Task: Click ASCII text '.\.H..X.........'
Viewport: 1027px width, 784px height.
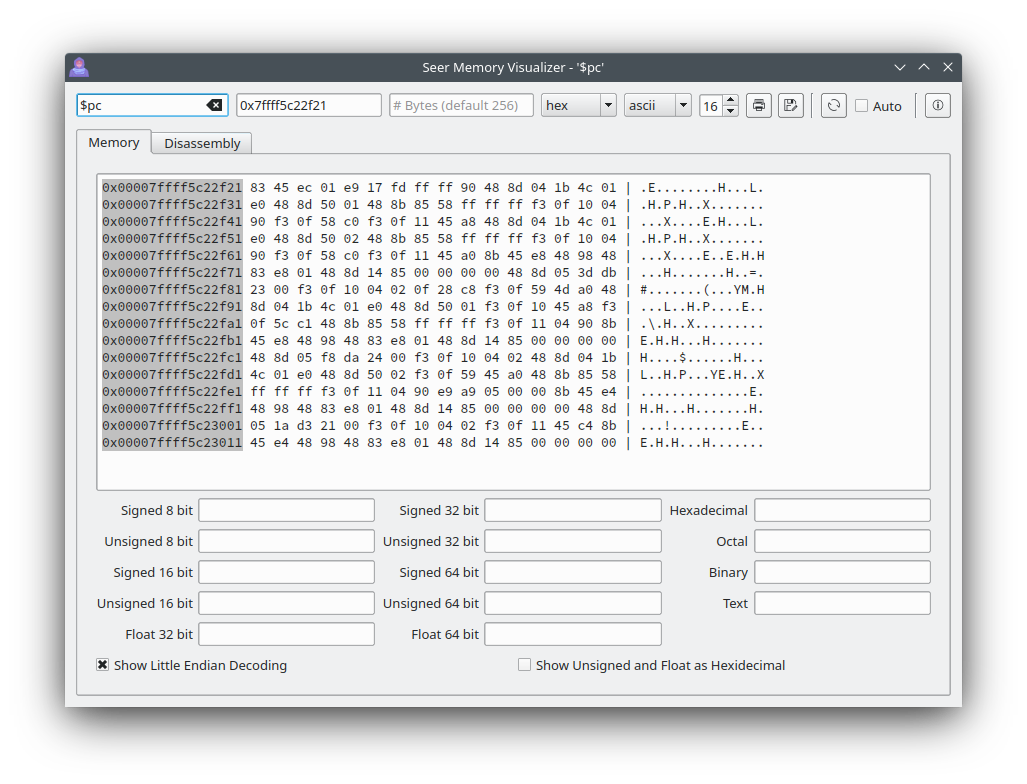Action: pyautogui.click(x=702, y=324)
